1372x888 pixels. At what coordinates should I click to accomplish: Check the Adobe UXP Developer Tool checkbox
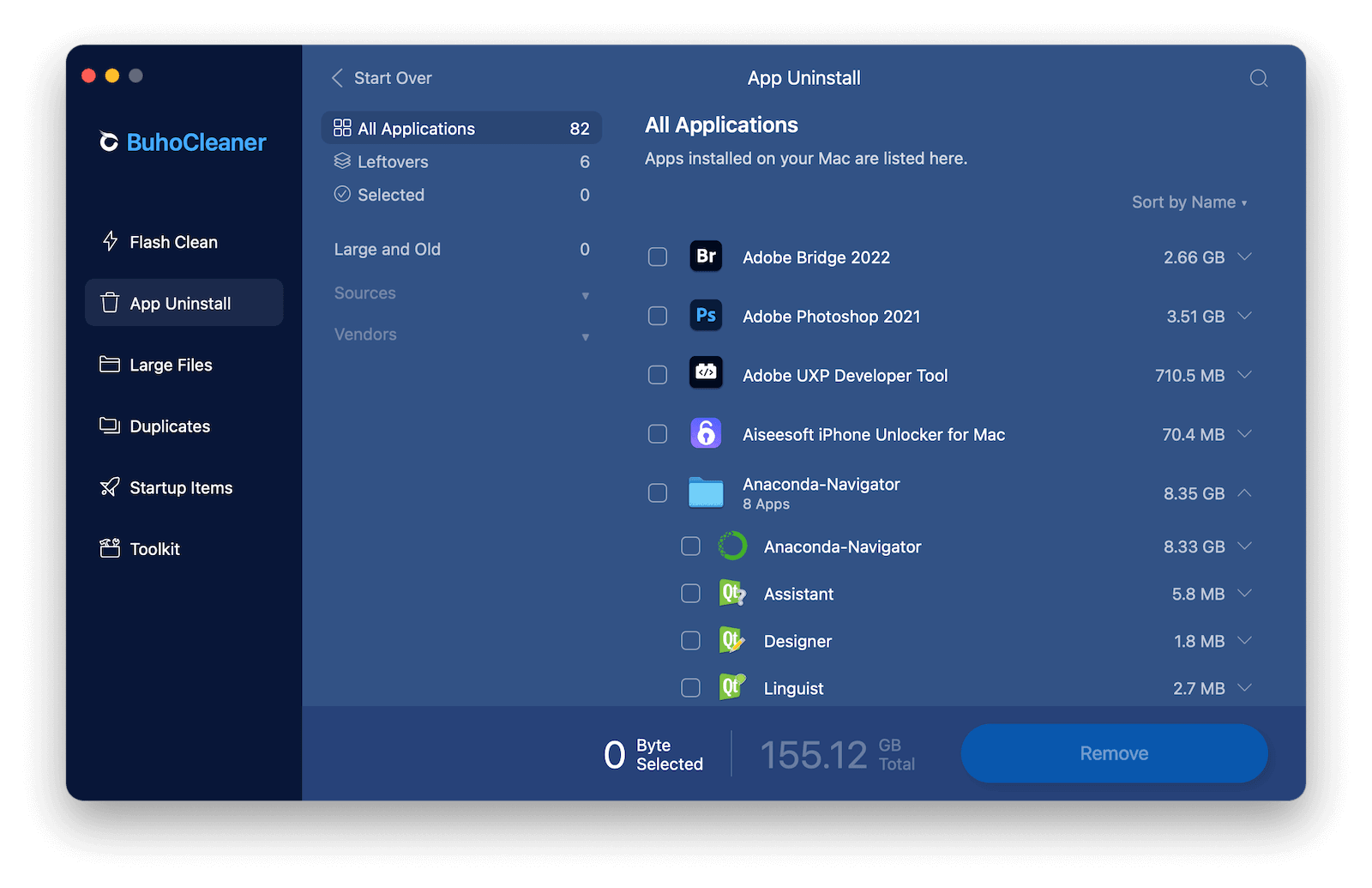tap(658, 375)
